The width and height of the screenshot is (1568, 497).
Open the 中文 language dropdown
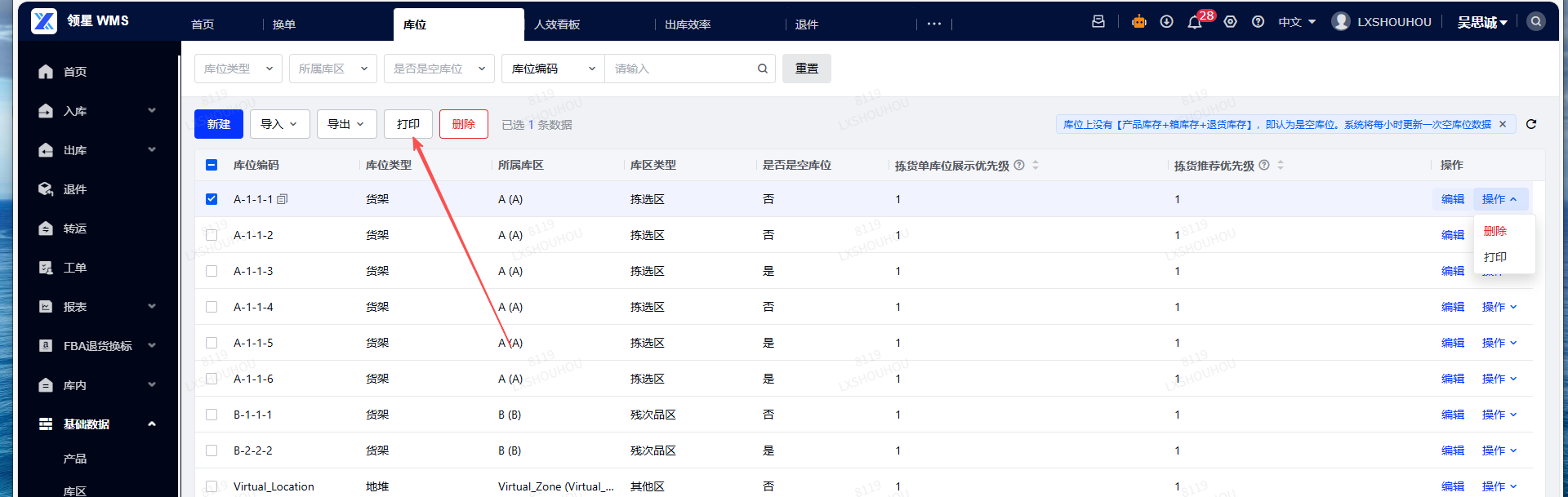1297,22
